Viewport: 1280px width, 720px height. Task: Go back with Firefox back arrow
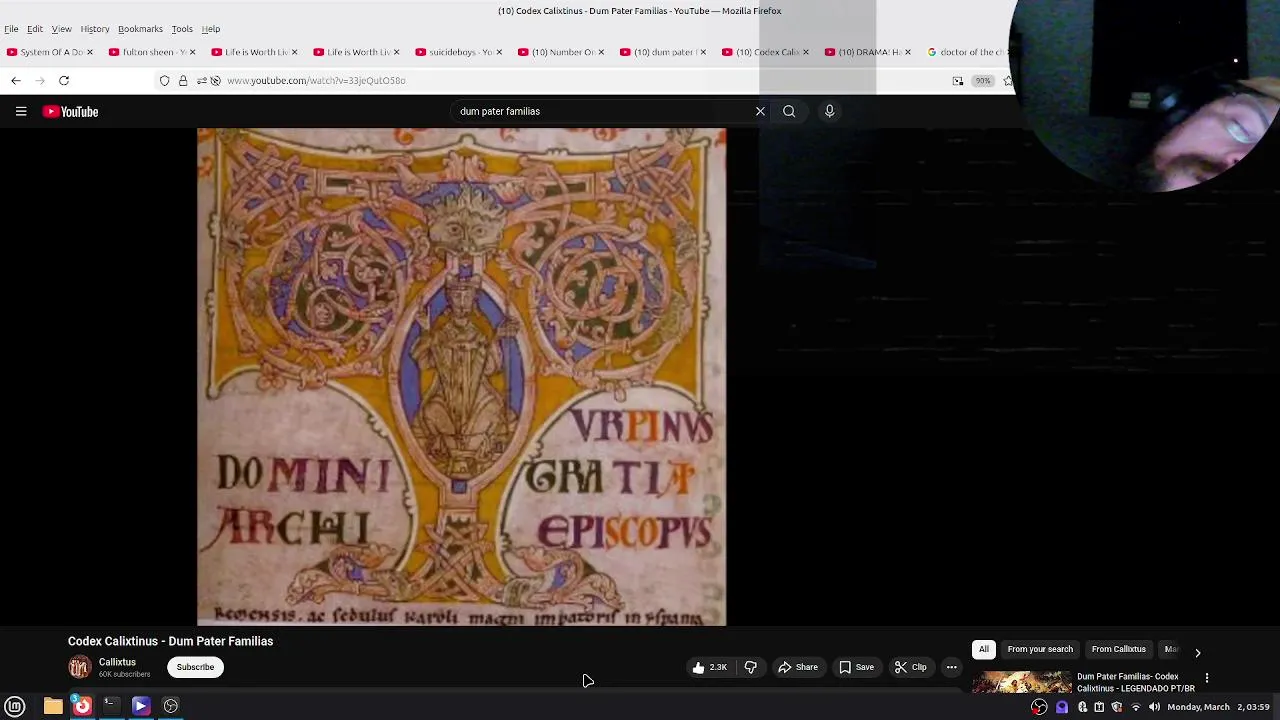pos(15,80)
